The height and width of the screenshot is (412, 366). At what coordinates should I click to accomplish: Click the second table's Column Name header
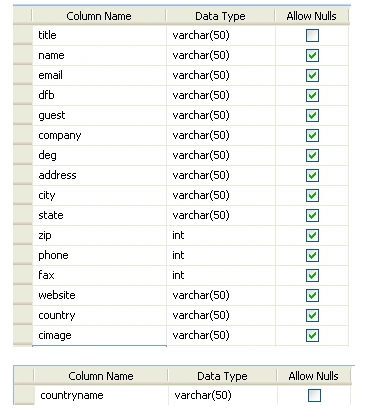101,376
